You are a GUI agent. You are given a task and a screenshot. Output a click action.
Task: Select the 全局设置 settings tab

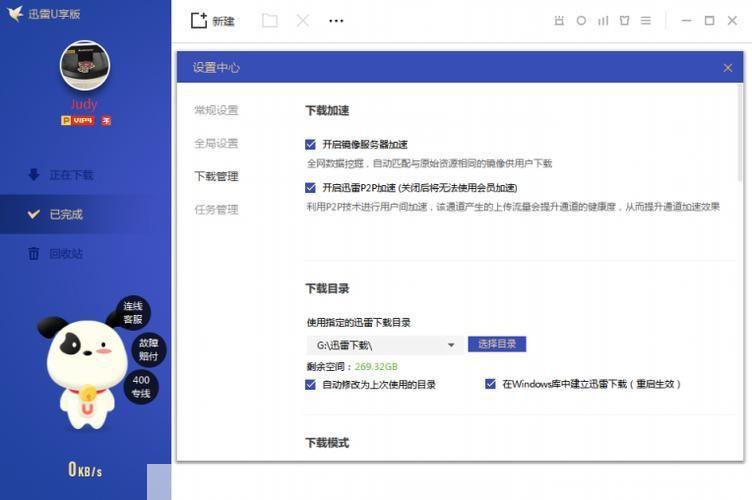(x=216, y=143)
